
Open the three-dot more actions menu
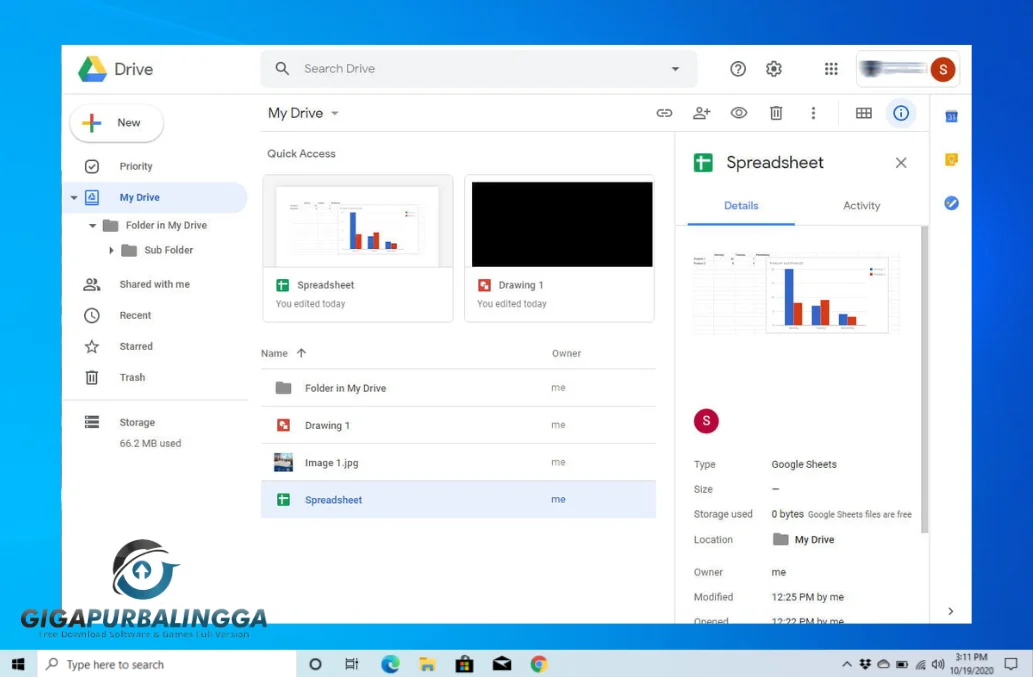[813, 113]
